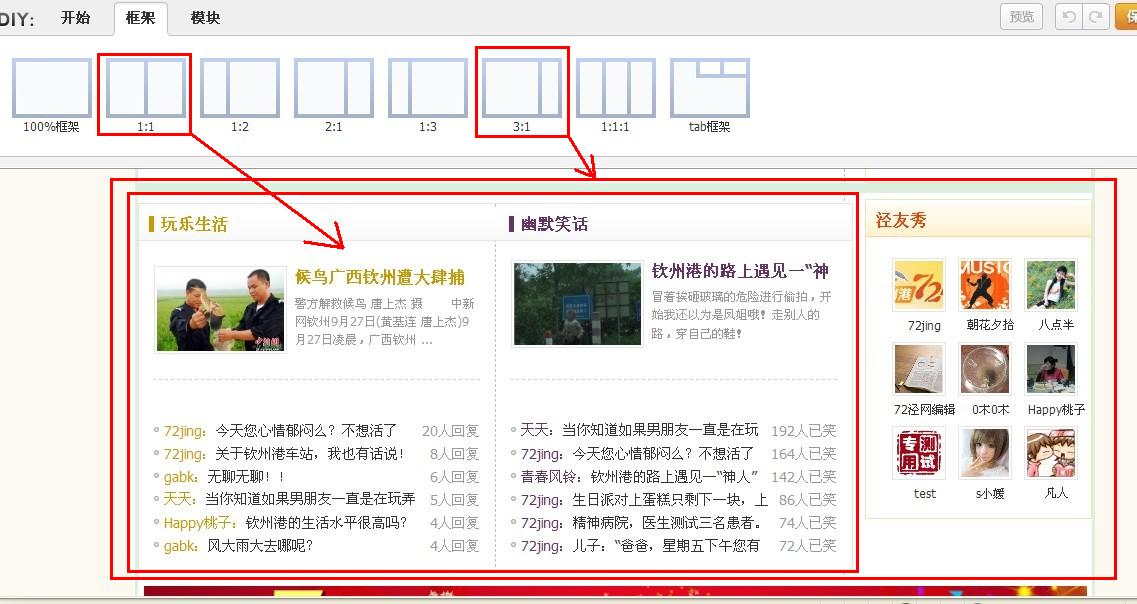
Task: Open headline 钦州港的路上遇见一"神
Action: coord(740,271)
